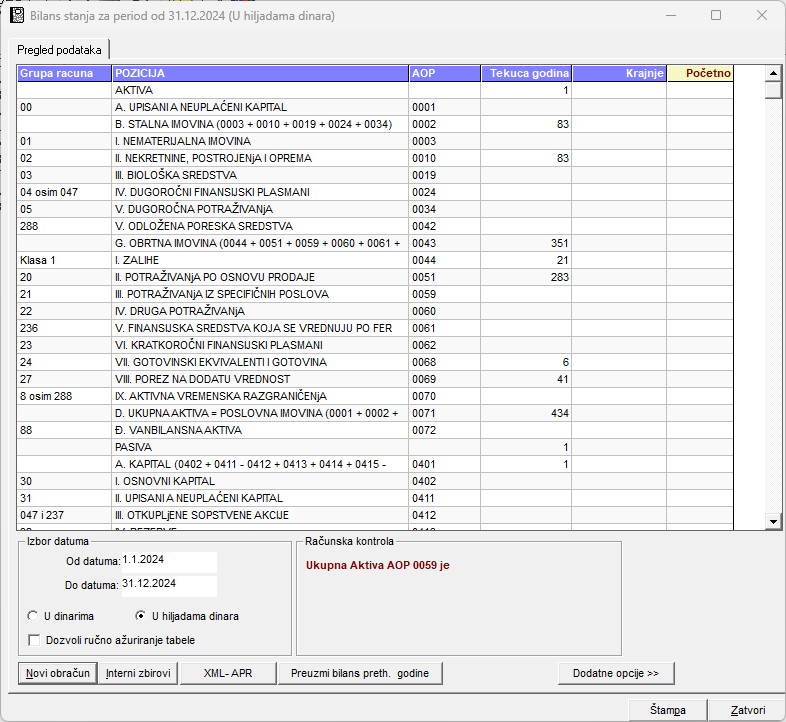Screen dimensions: 786x722
Task: Select the 'U hiljadama dinara' option
Action: (141, 616)
